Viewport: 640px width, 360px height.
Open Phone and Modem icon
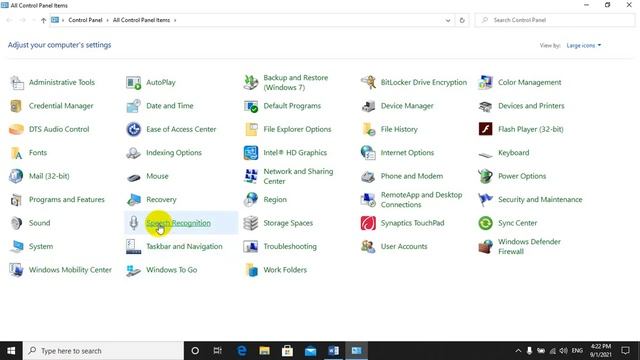click(x=368, y=176)
